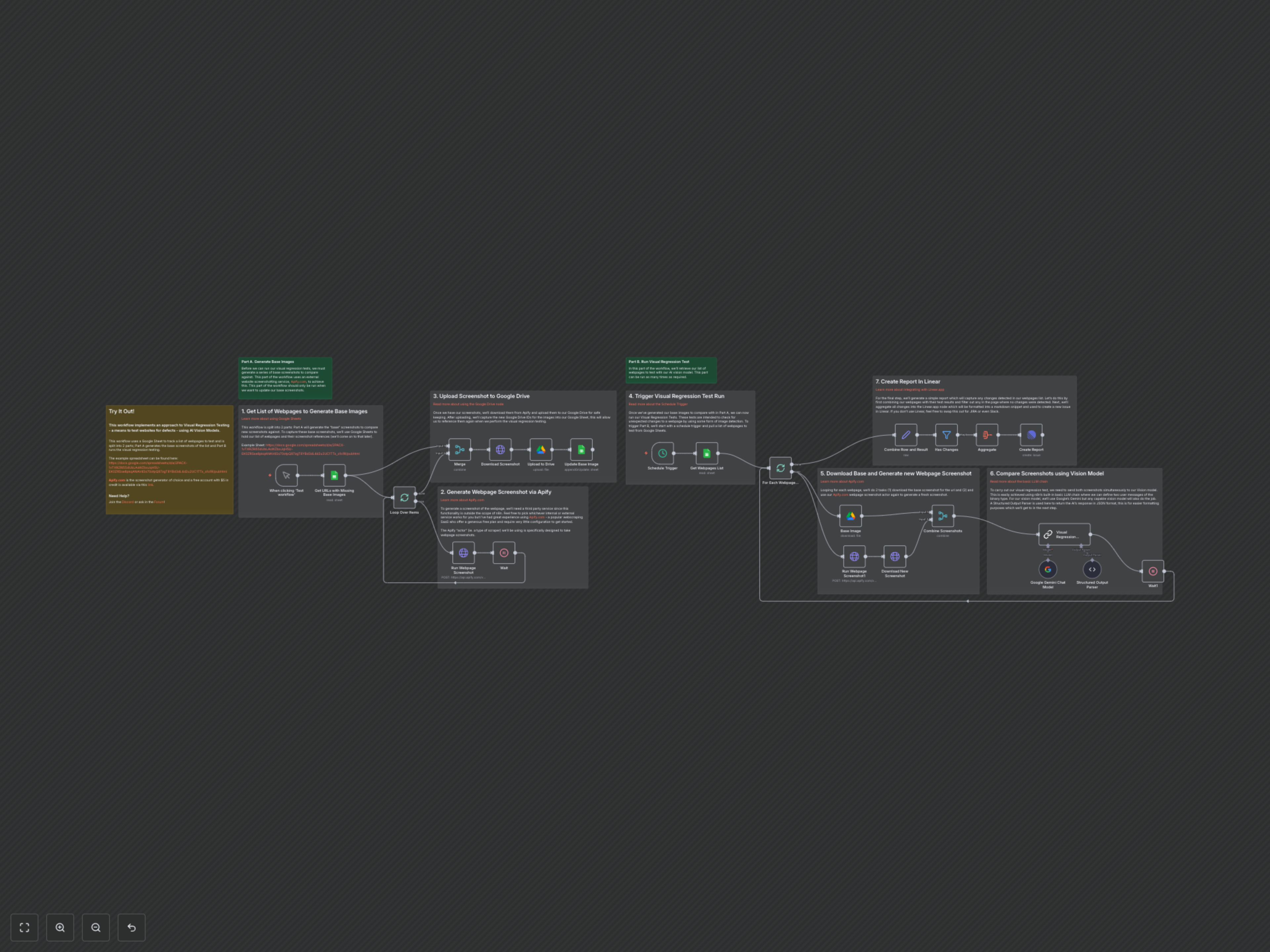Click the fit-to-view canvas button
This screenshot has height=952, width=1270.
pos(24,927)
